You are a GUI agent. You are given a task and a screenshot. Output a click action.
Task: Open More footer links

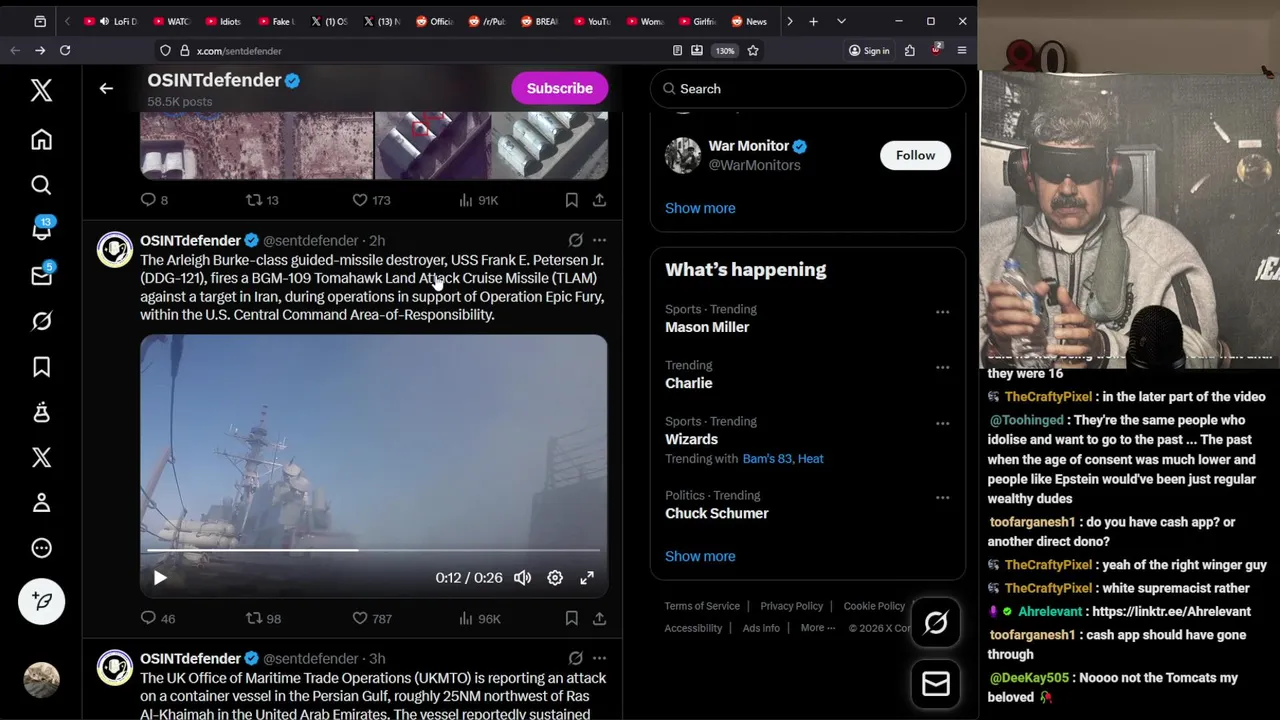pos(817,628)
